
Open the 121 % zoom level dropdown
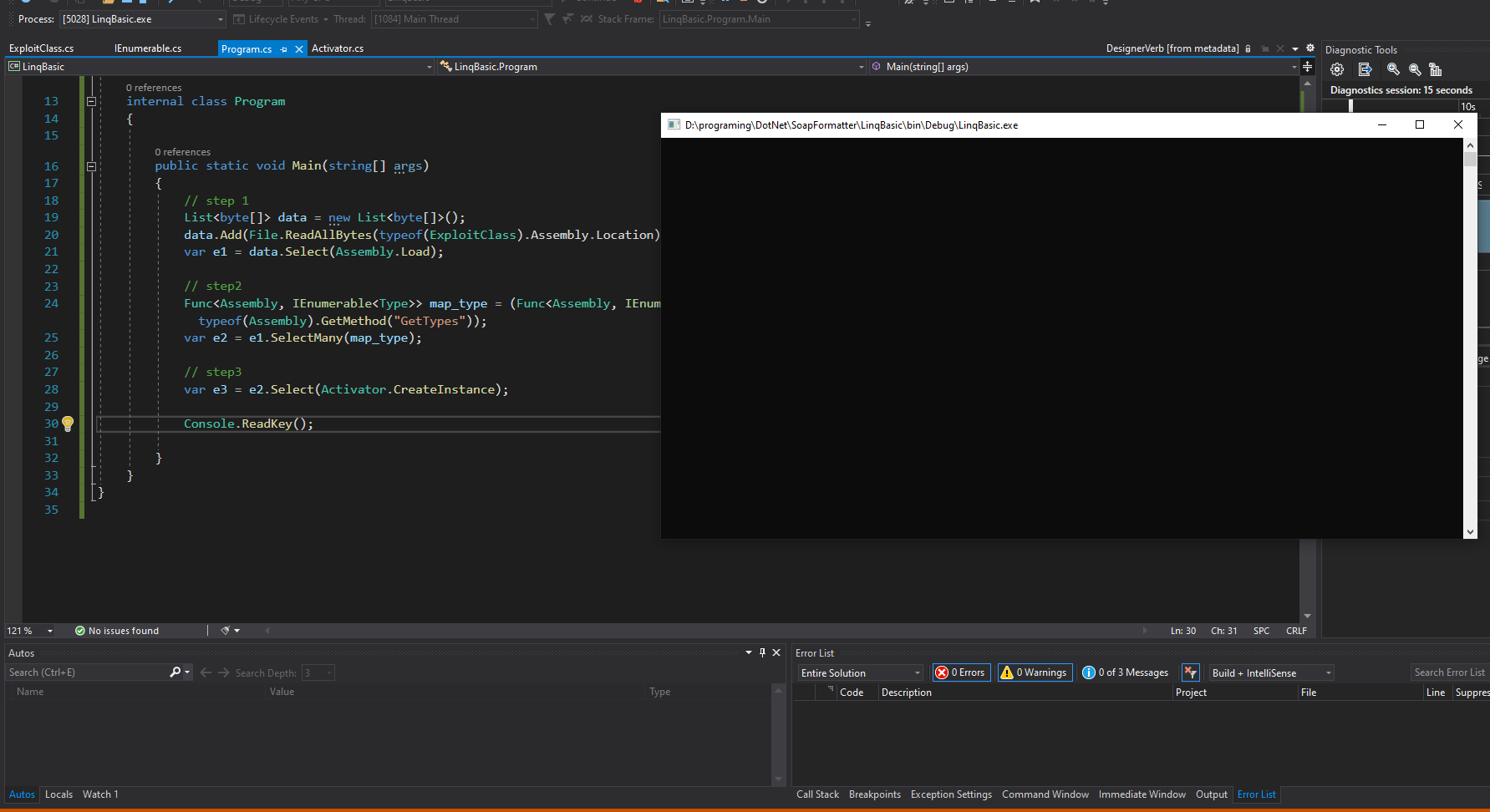click(30, 631)
